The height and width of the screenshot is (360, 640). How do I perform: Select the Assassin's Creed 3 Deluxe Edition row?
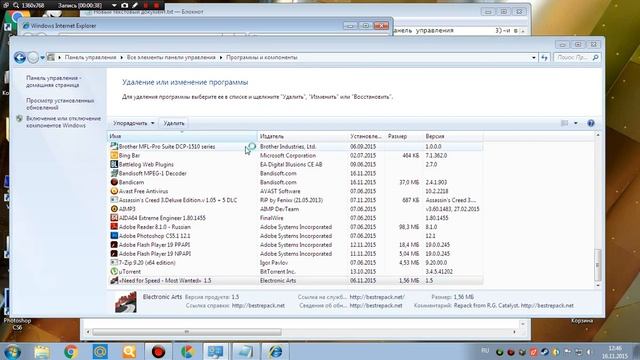click(295, 200)
